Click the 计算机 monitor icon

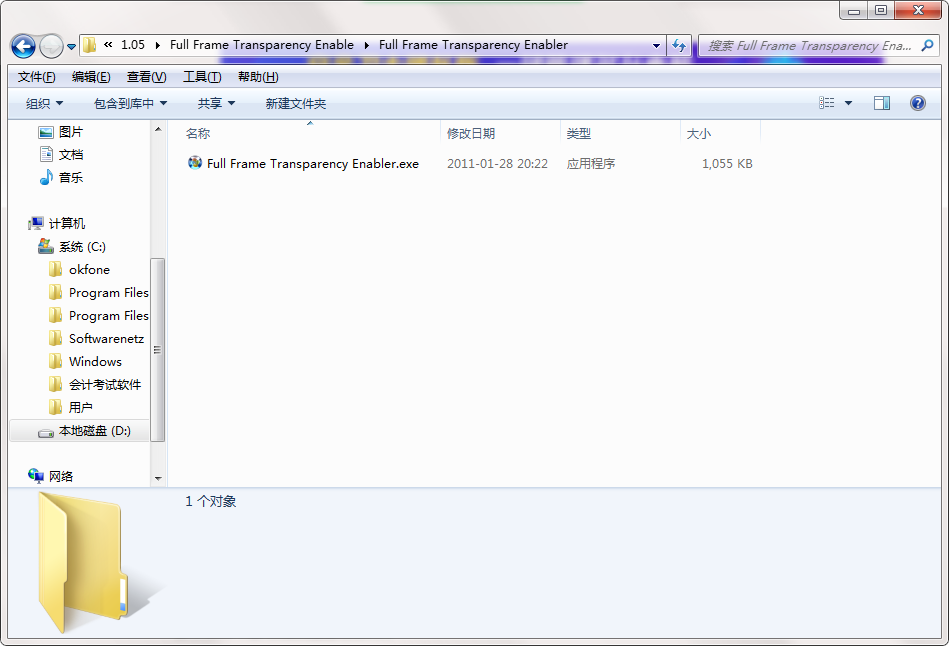pyautogui.click(x=36, y=223)
